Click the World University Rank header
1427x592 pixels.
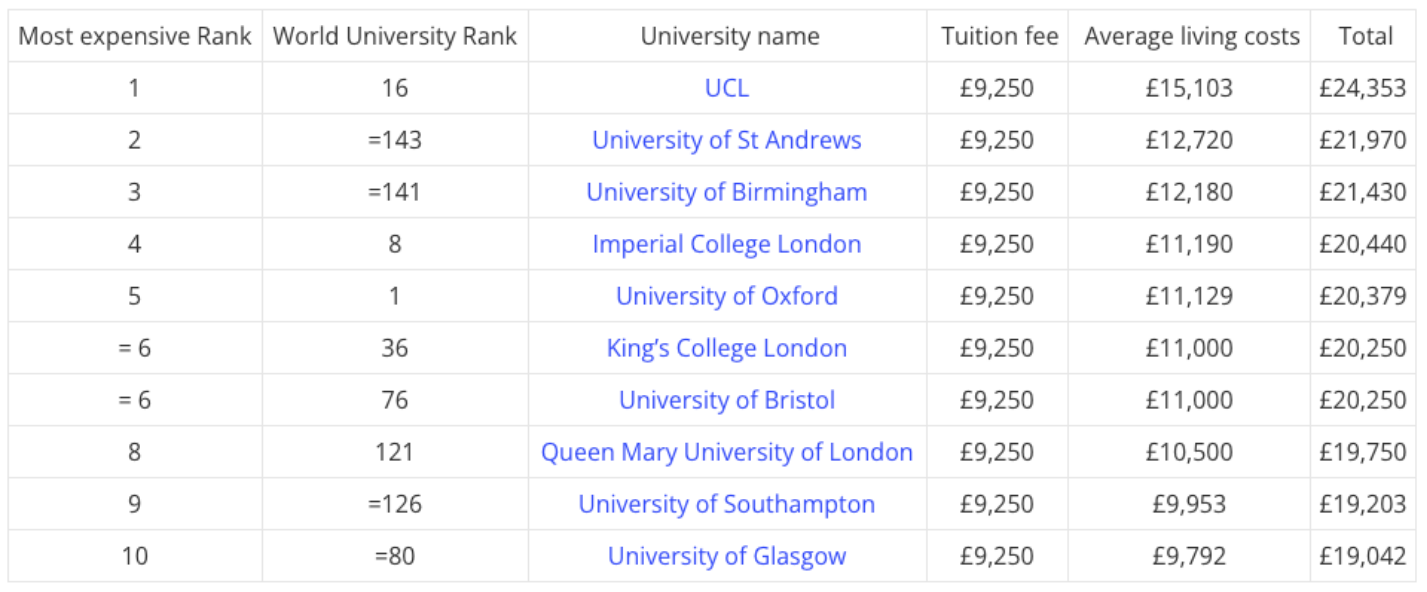click(x=395, y=37)
